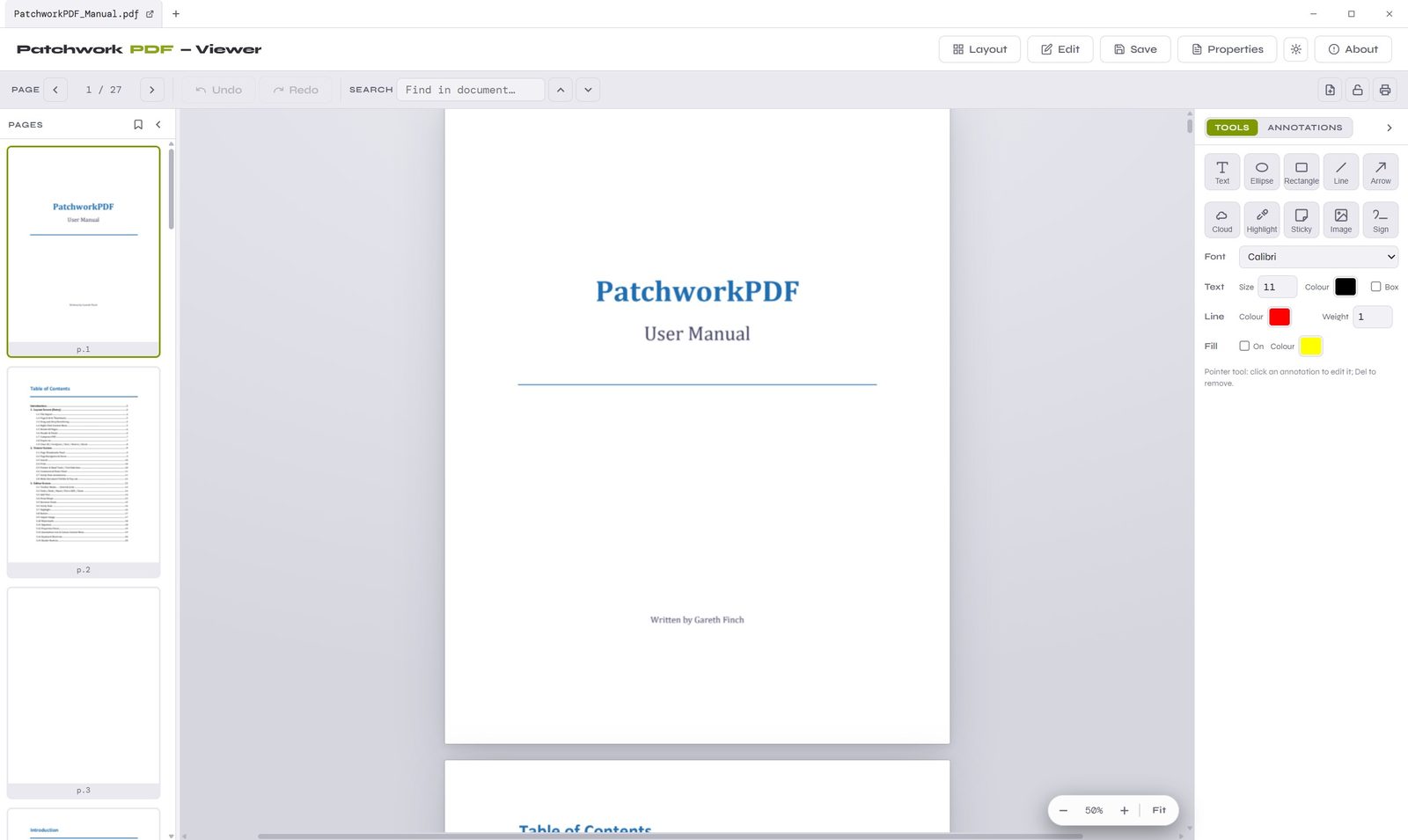Select the Arrow tool

1381,172
